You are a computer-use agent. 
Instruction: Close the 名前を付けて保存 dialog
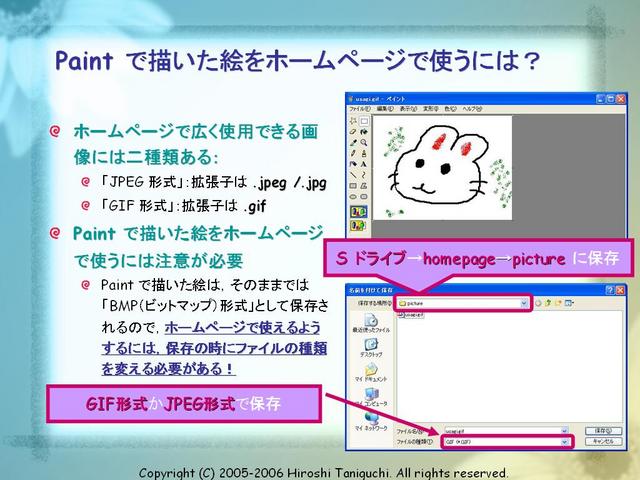click(620, 290)
